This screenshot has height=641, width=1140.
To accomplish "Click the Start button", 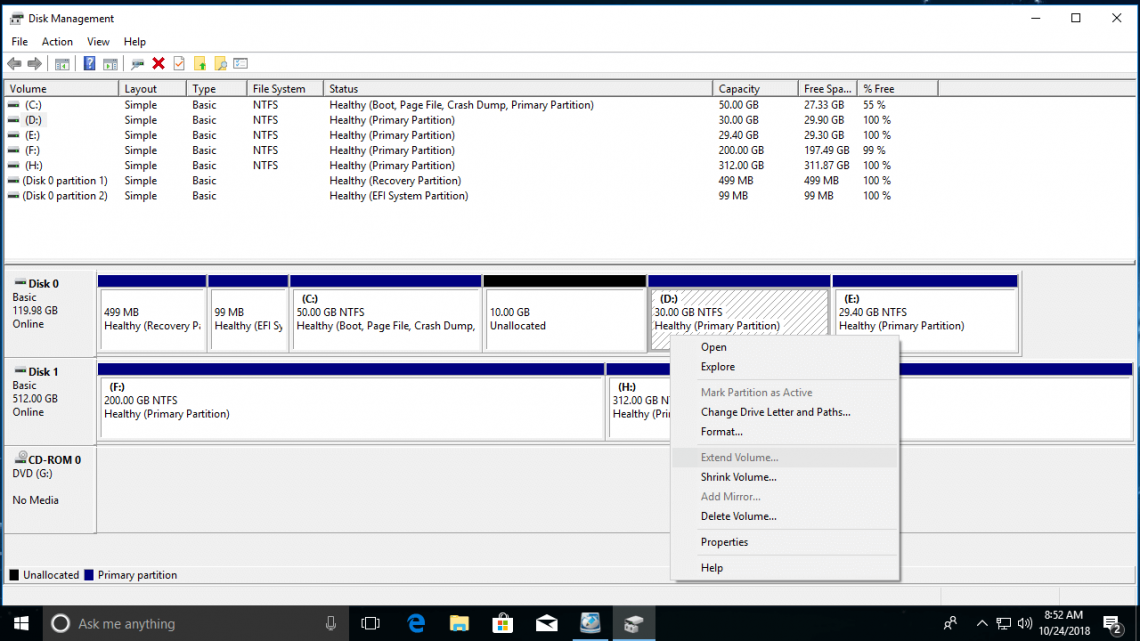I will (20, 623).
